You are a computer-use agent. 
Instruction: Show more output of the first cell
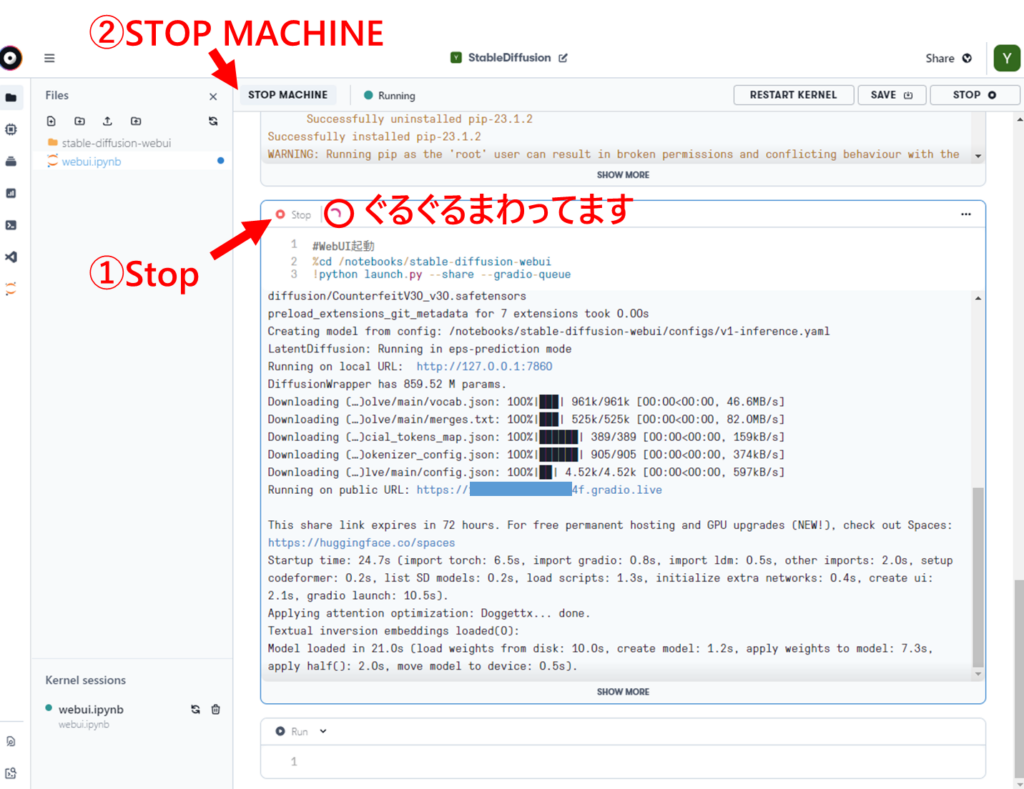point(622,175)
